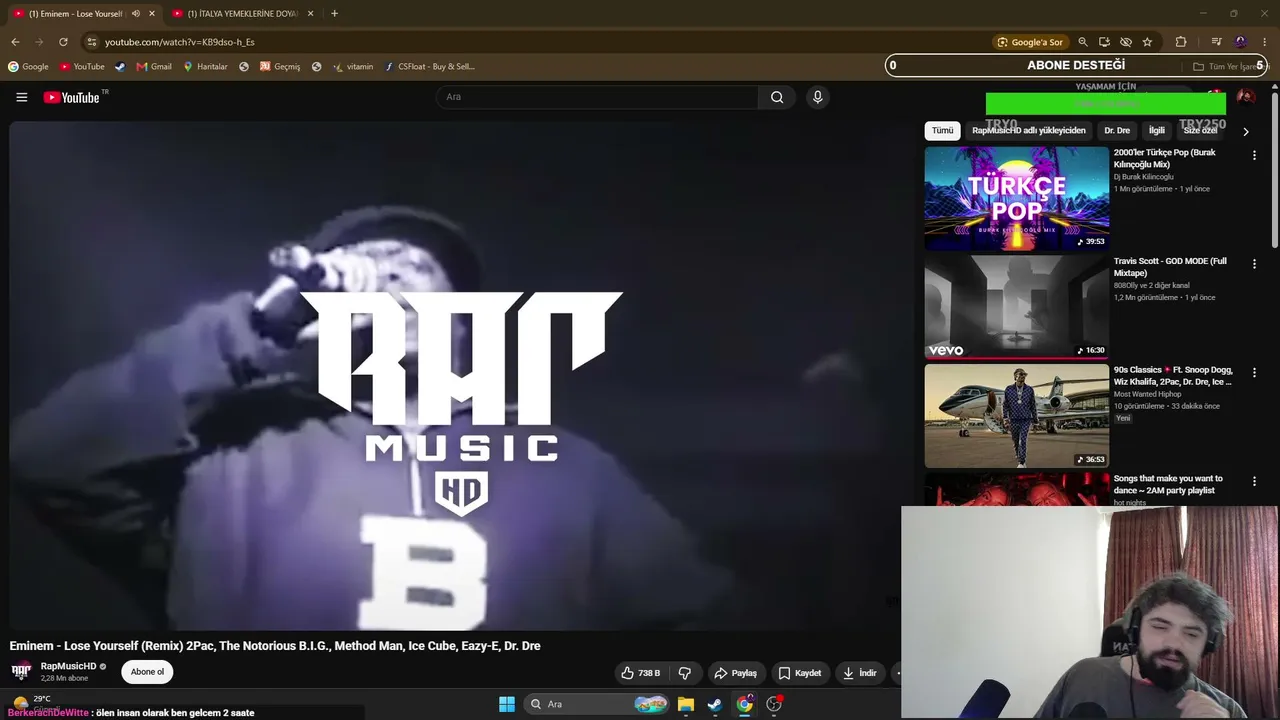Open the Travis Scott GOD MODE thumbnail
This screenshot has width=1280, height=720.
[1016, 307]
